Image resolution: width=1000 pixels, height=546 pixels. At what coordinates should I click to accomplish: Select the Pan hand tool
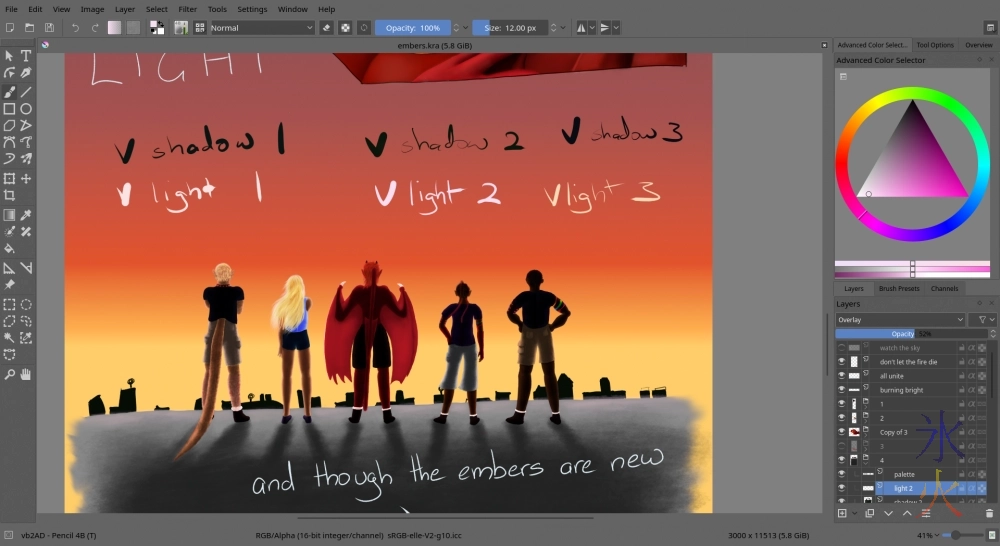(26, 374)
